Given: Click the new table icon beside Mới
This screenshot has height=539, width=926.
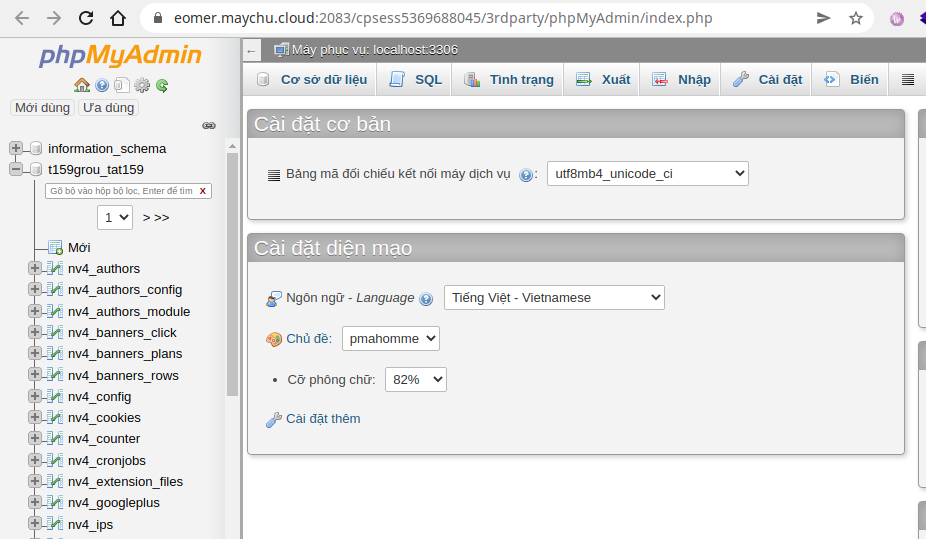Looking at the screenshot, I should [x=55, y=247].
